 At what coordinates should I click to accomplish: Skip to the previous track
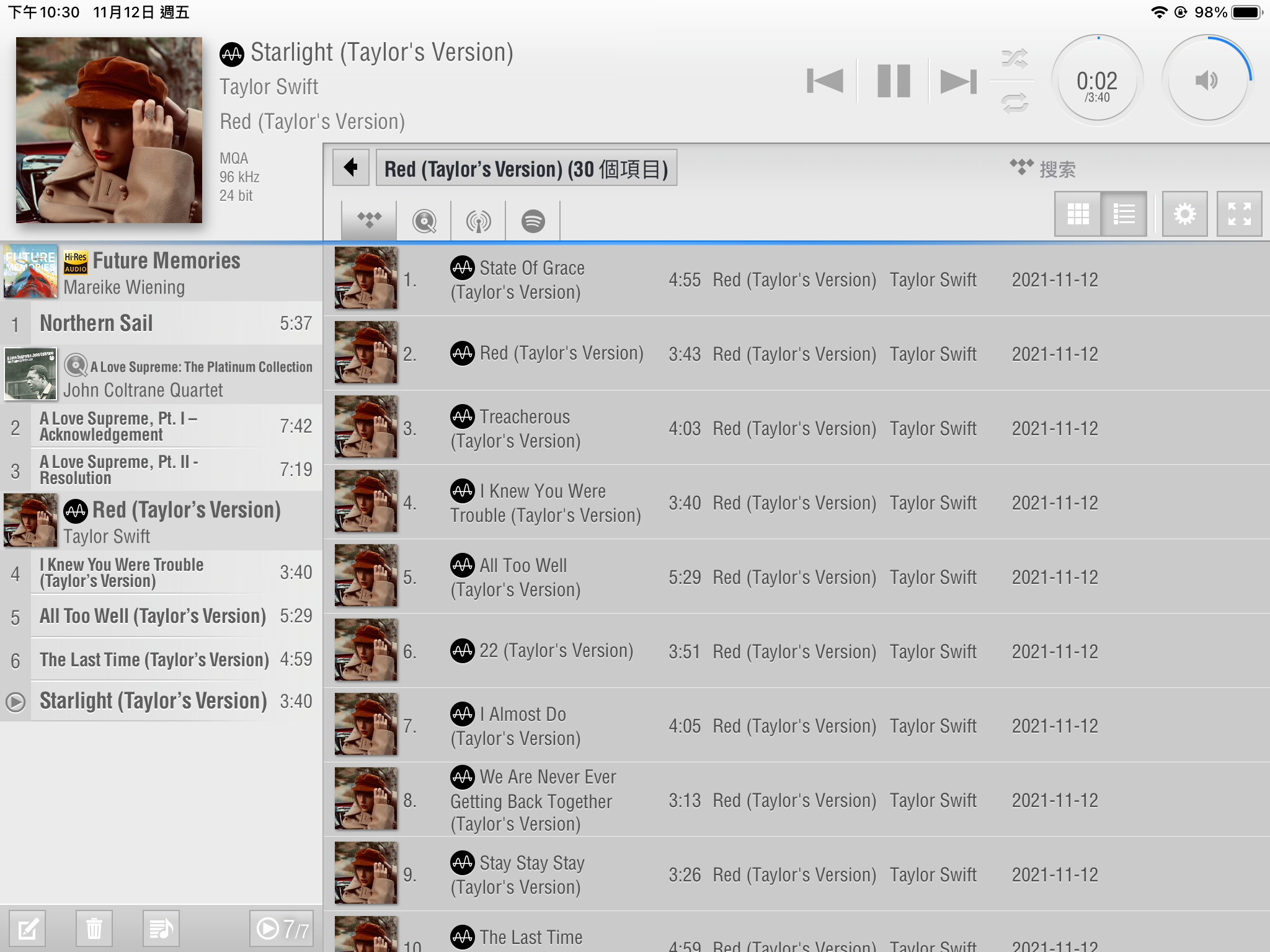(825, 81)
